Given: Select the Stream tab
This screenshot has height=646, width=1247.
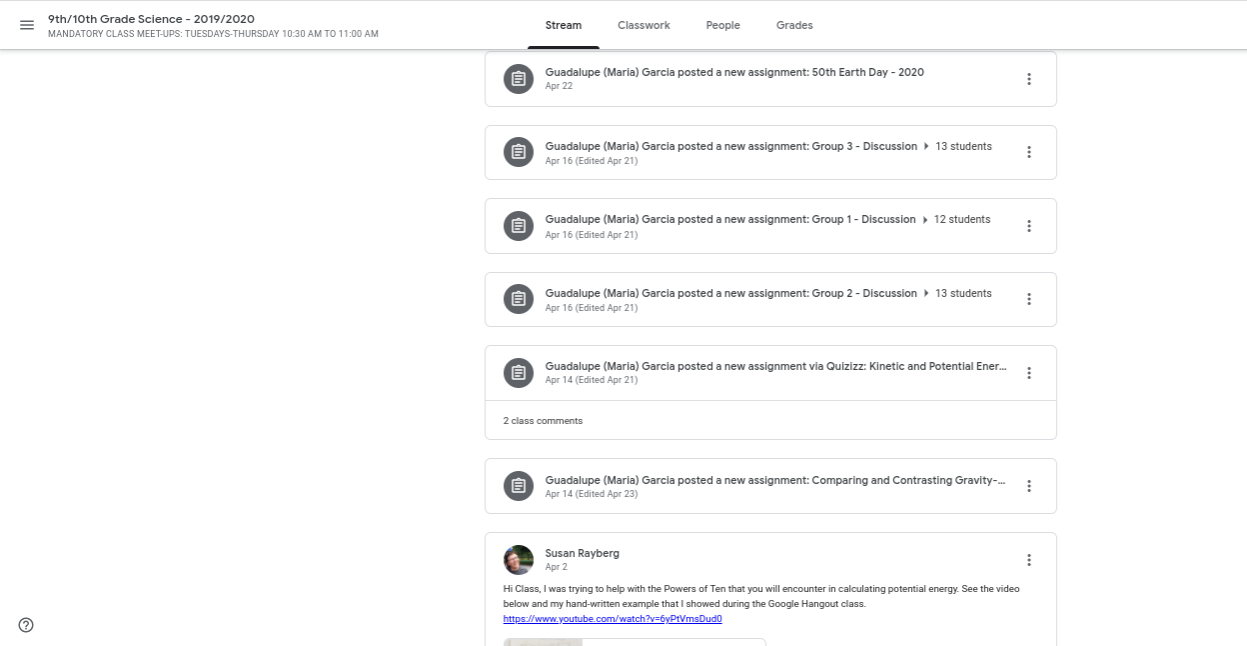Looking at the screenshot, I should [x=563, y=25].
